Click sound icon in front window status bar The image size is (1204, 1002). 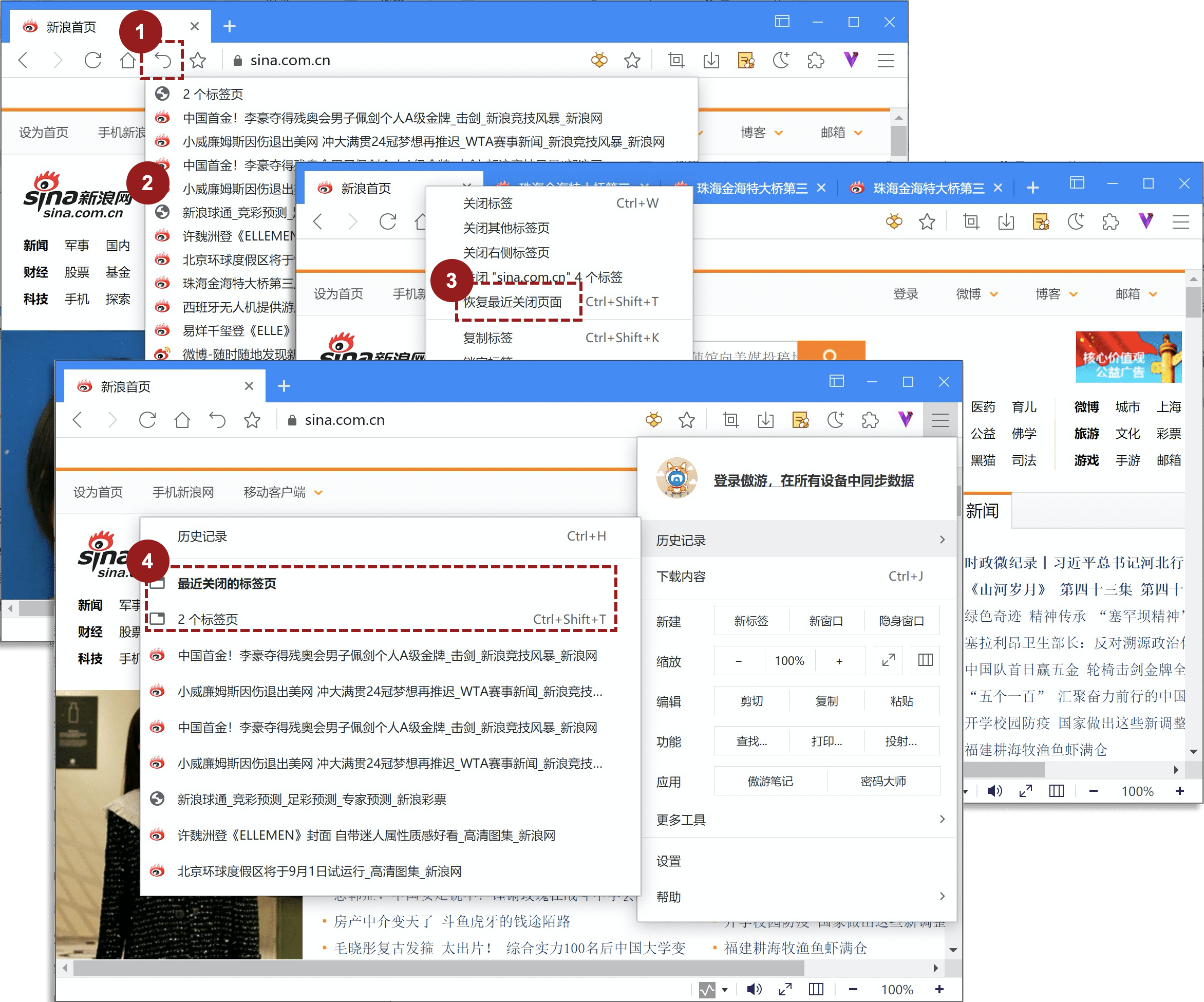pos(755,989)
